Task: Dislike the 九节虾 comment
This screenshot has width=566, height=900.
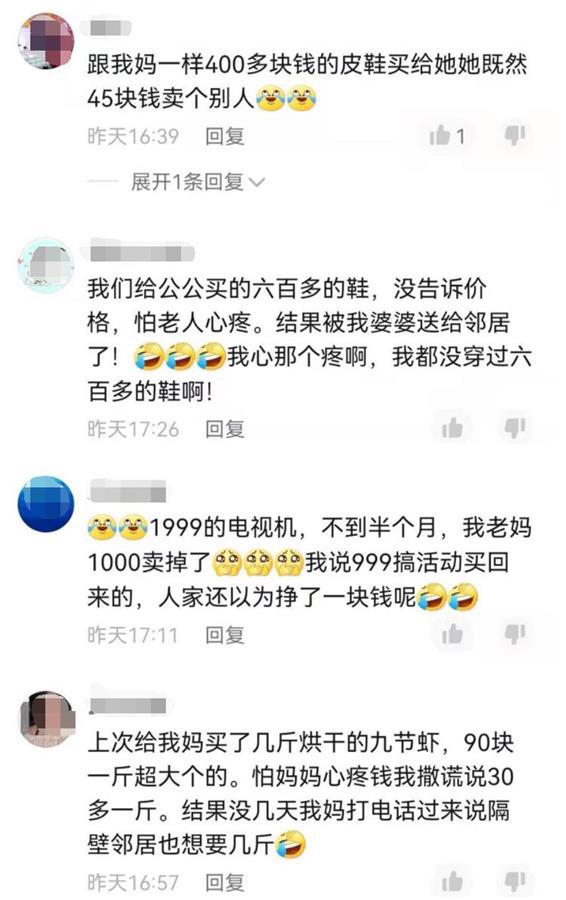Action: point(515,882)
